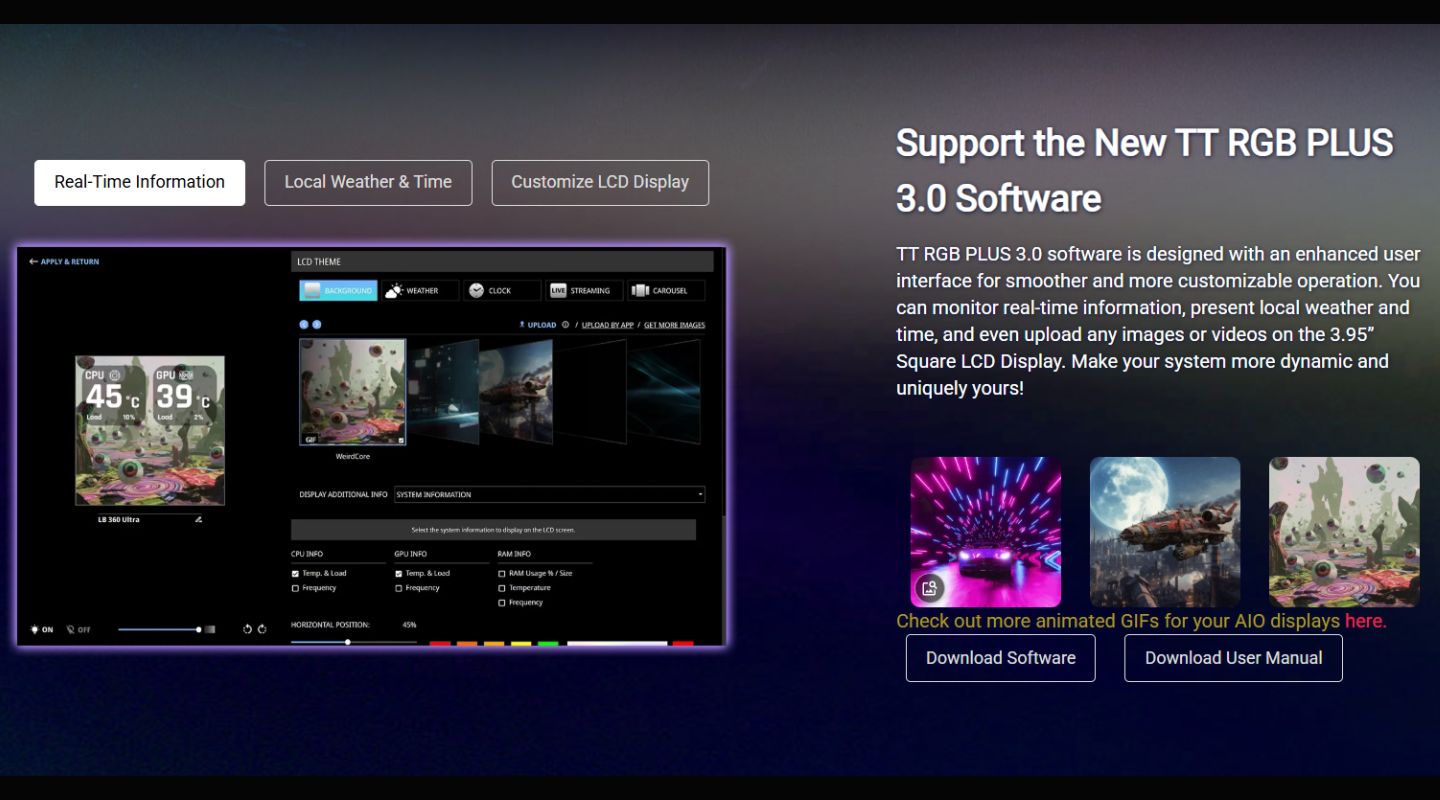Open the neon car tunnel GIF thumbnail
1440x800 pixels.
tap(986, 532)
